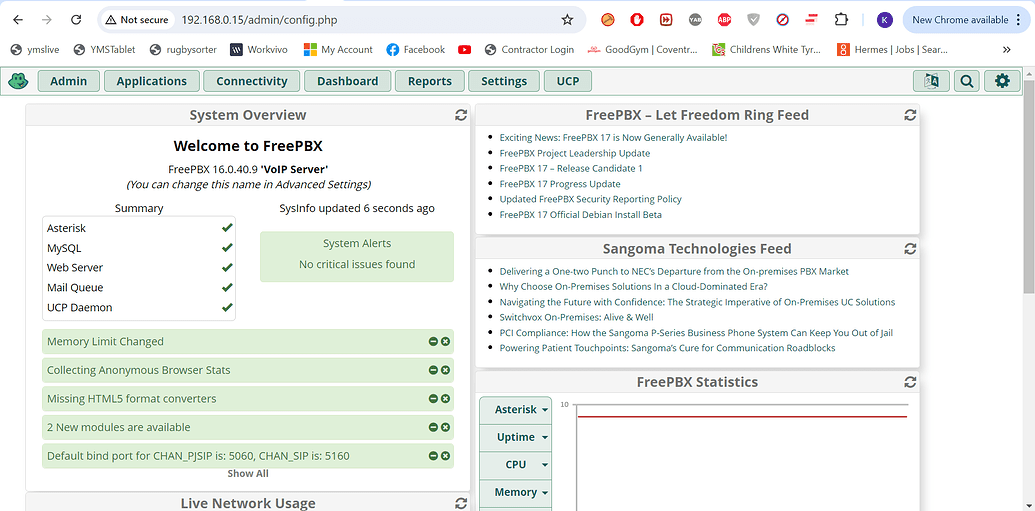Open the Applications menu
Screen dimensions: 1035x511
tap(151, 81)
